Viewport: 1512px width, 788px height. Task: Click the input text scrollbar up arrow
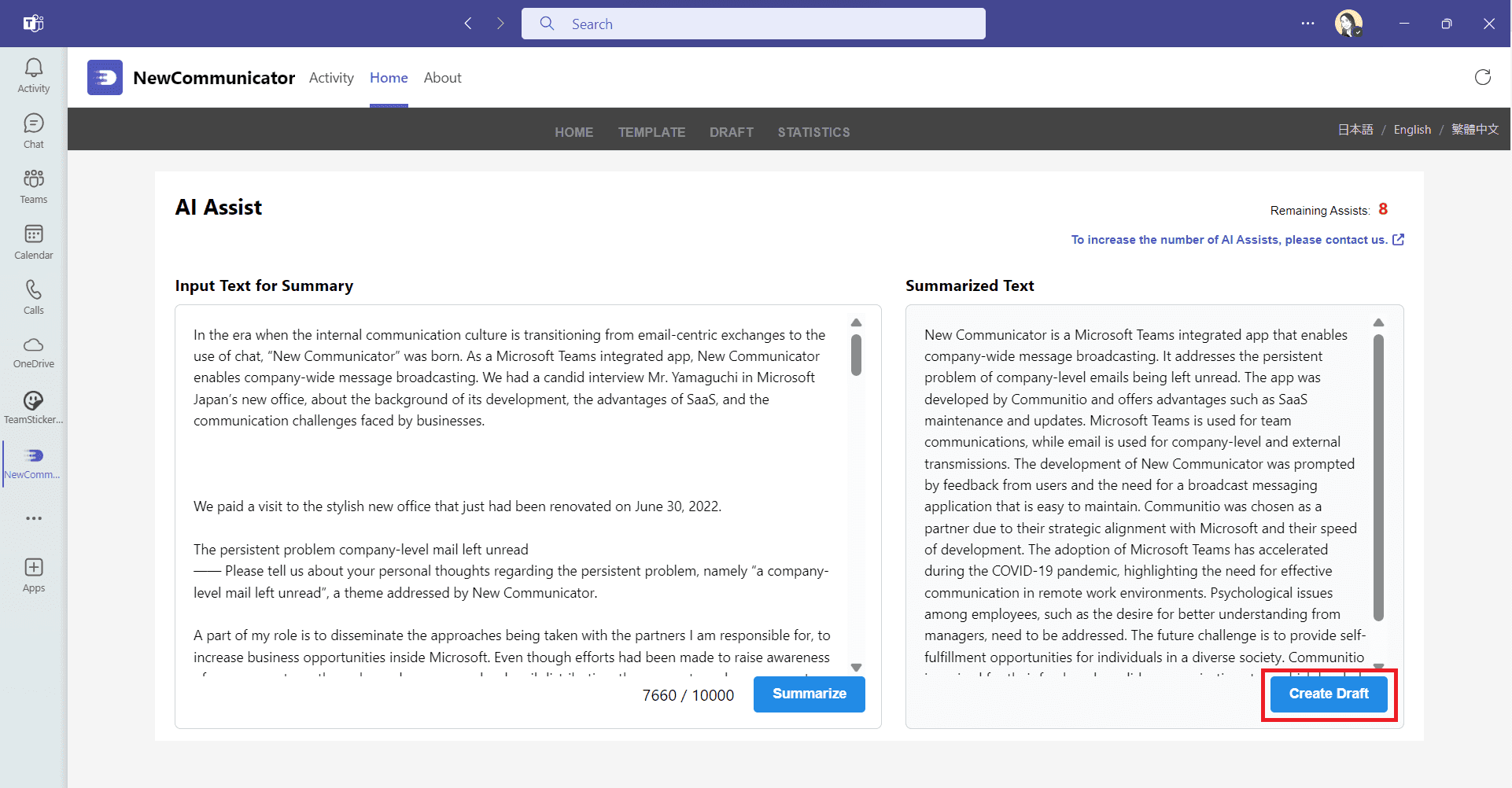[x=856, y=322]
